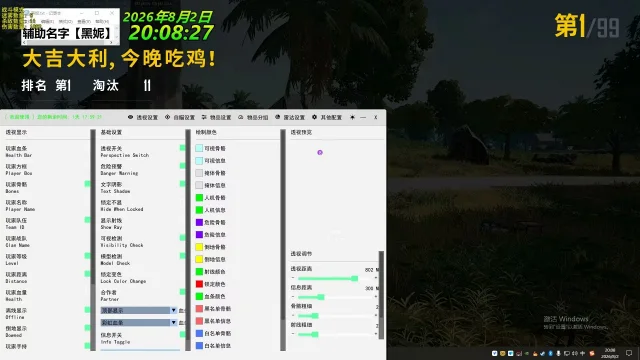Click the scrollbar beside the 透视调节 sliders
The height and width of the screenshot is (360, 640).
(x=382, y=295)
